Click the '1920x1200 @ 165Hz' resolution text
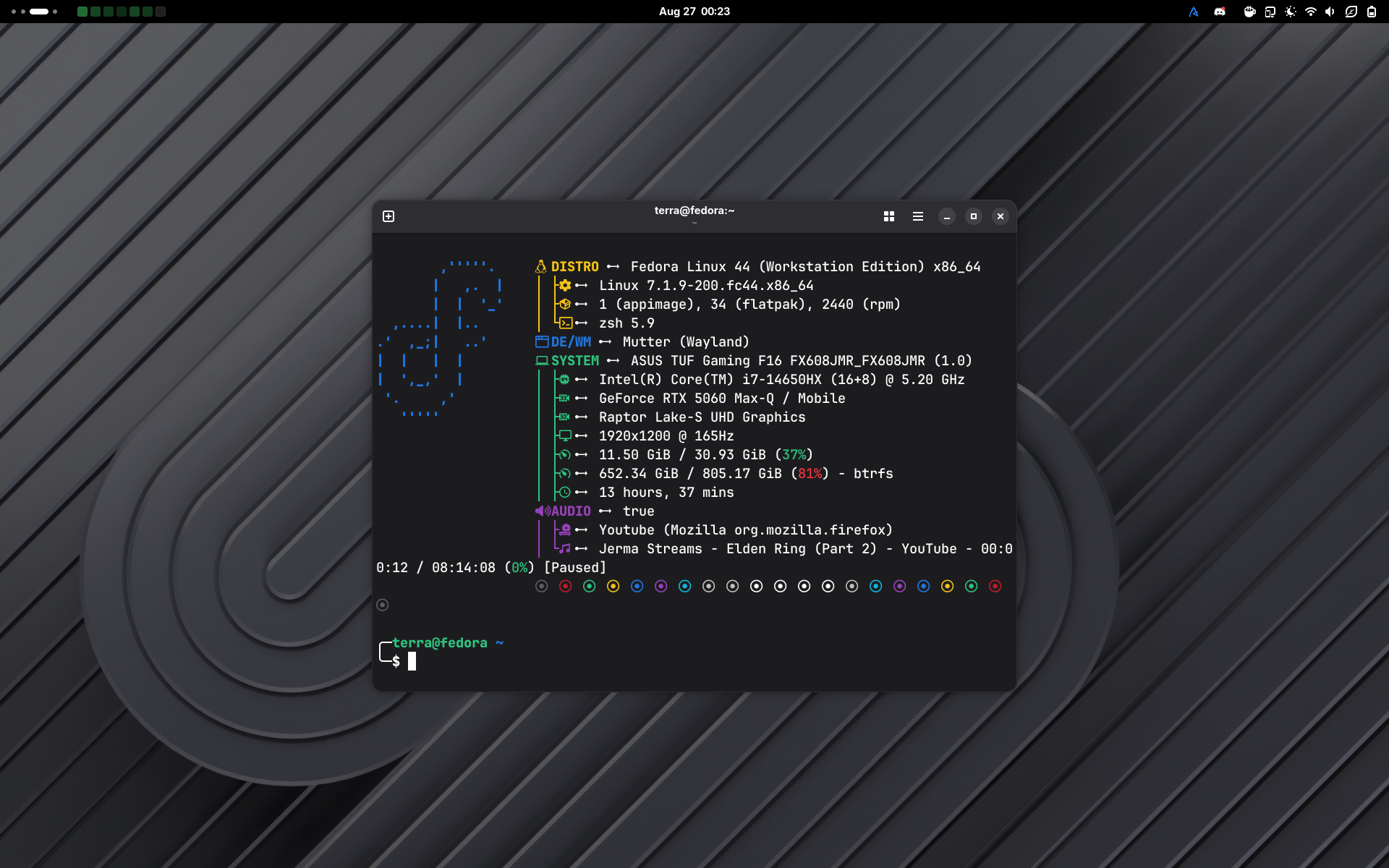The width and height of the screenshot is (1389, 868). click(666, 435)
